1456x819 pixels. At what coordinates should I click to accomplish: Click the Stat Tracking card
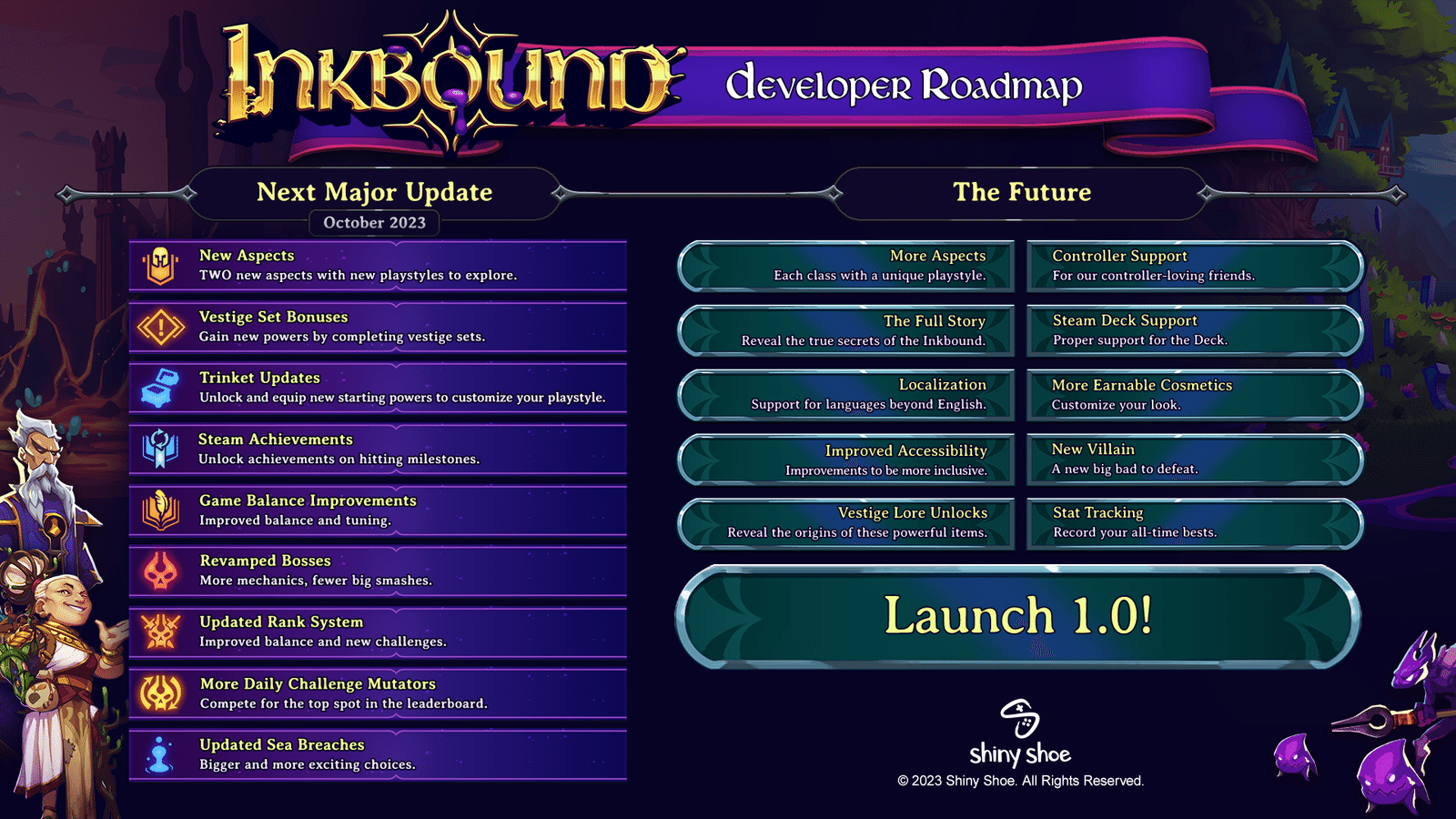[x=1195, y=523]
